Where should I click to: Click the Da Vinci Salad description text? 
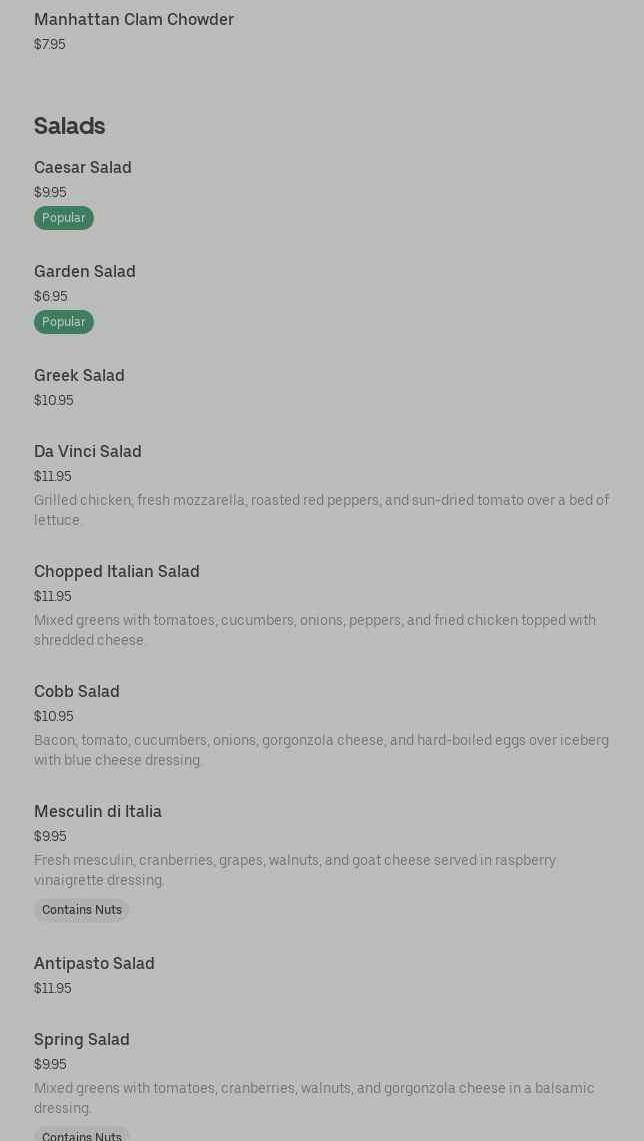tap(321, 510)
